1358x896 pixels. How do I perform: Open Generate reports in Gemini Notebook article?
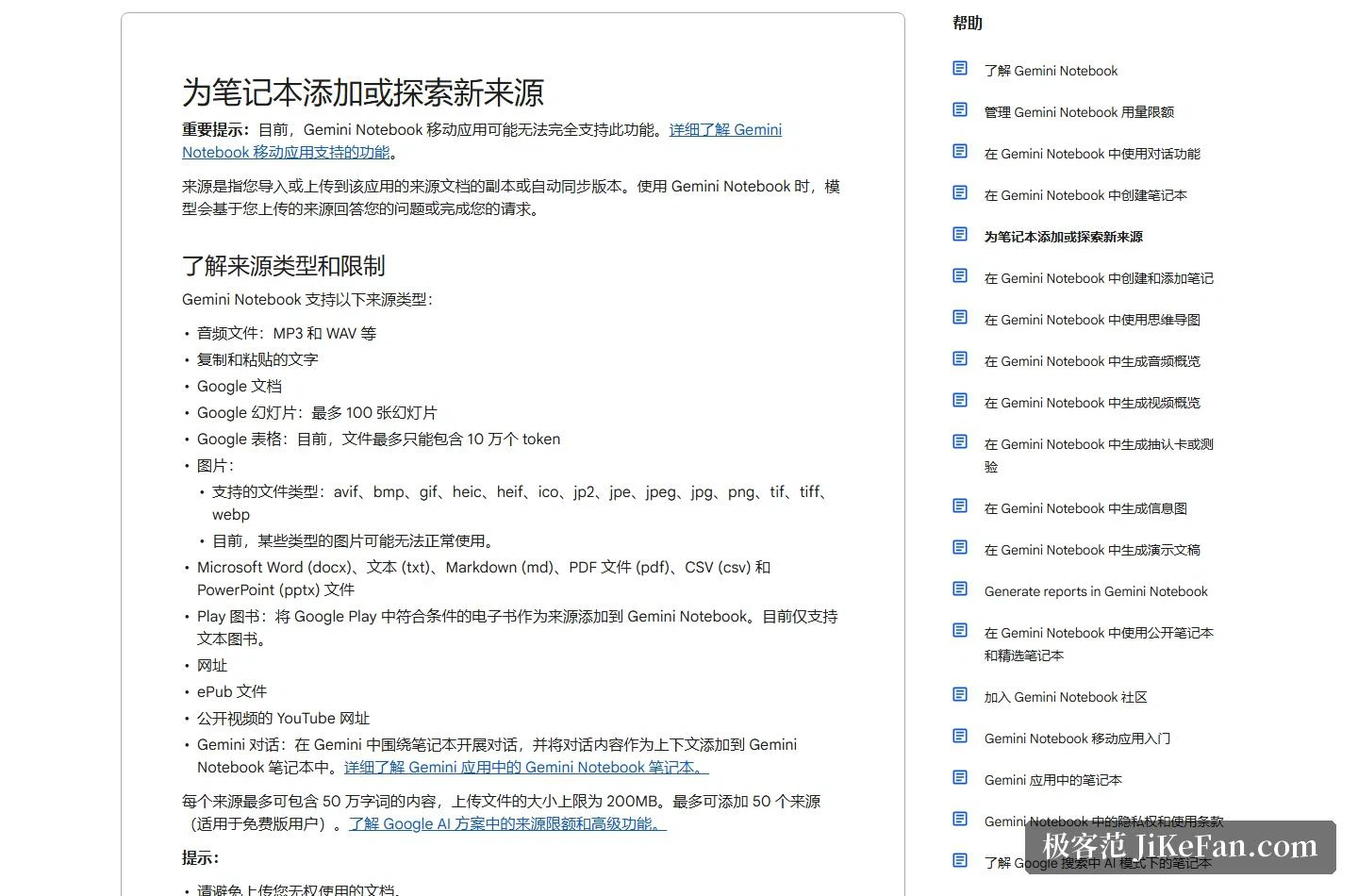pyautogui.click(x=1096, y=591)
